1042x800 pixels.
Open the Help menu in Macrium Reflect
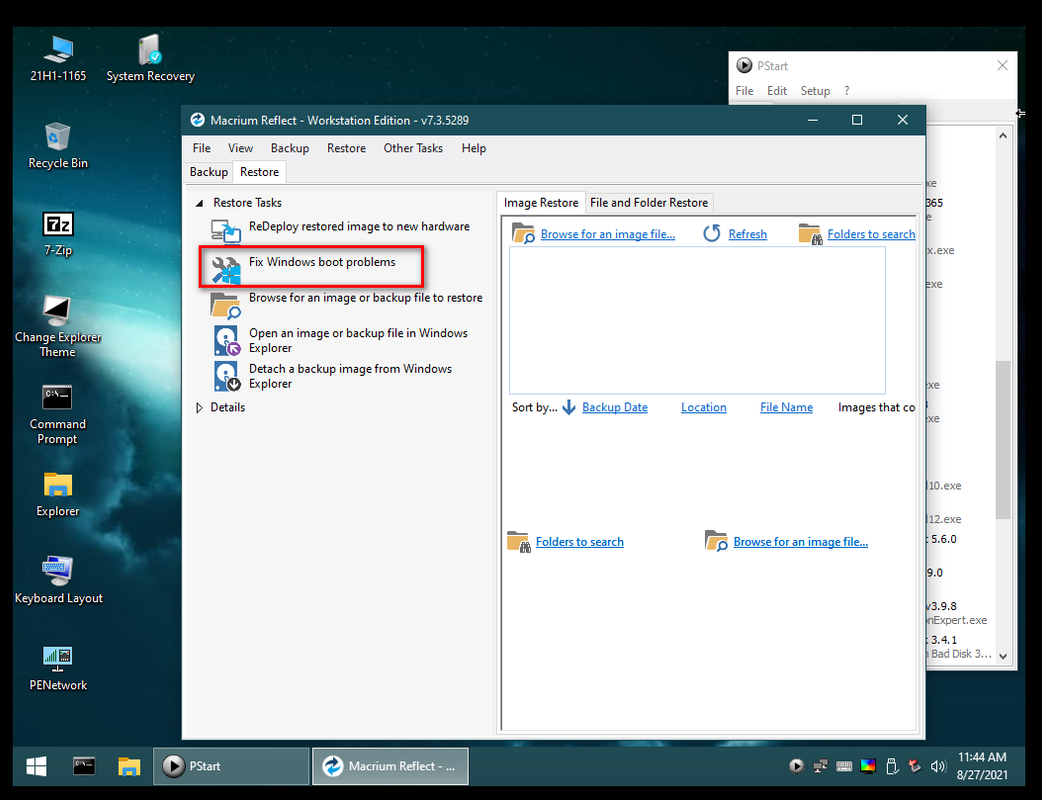[473, 148]
